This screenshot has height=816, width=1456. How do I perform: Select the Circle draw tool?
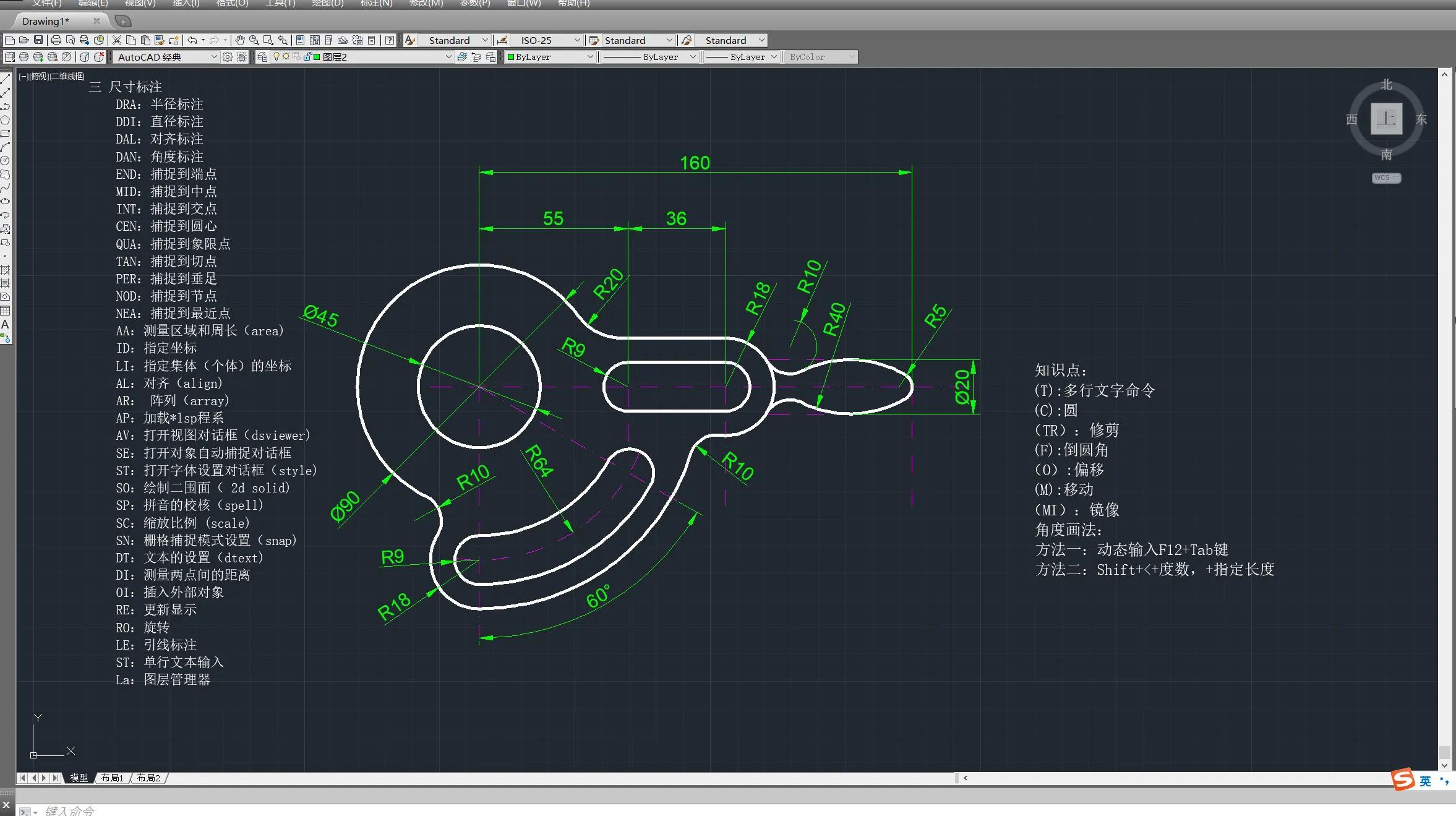pos(6,160)
